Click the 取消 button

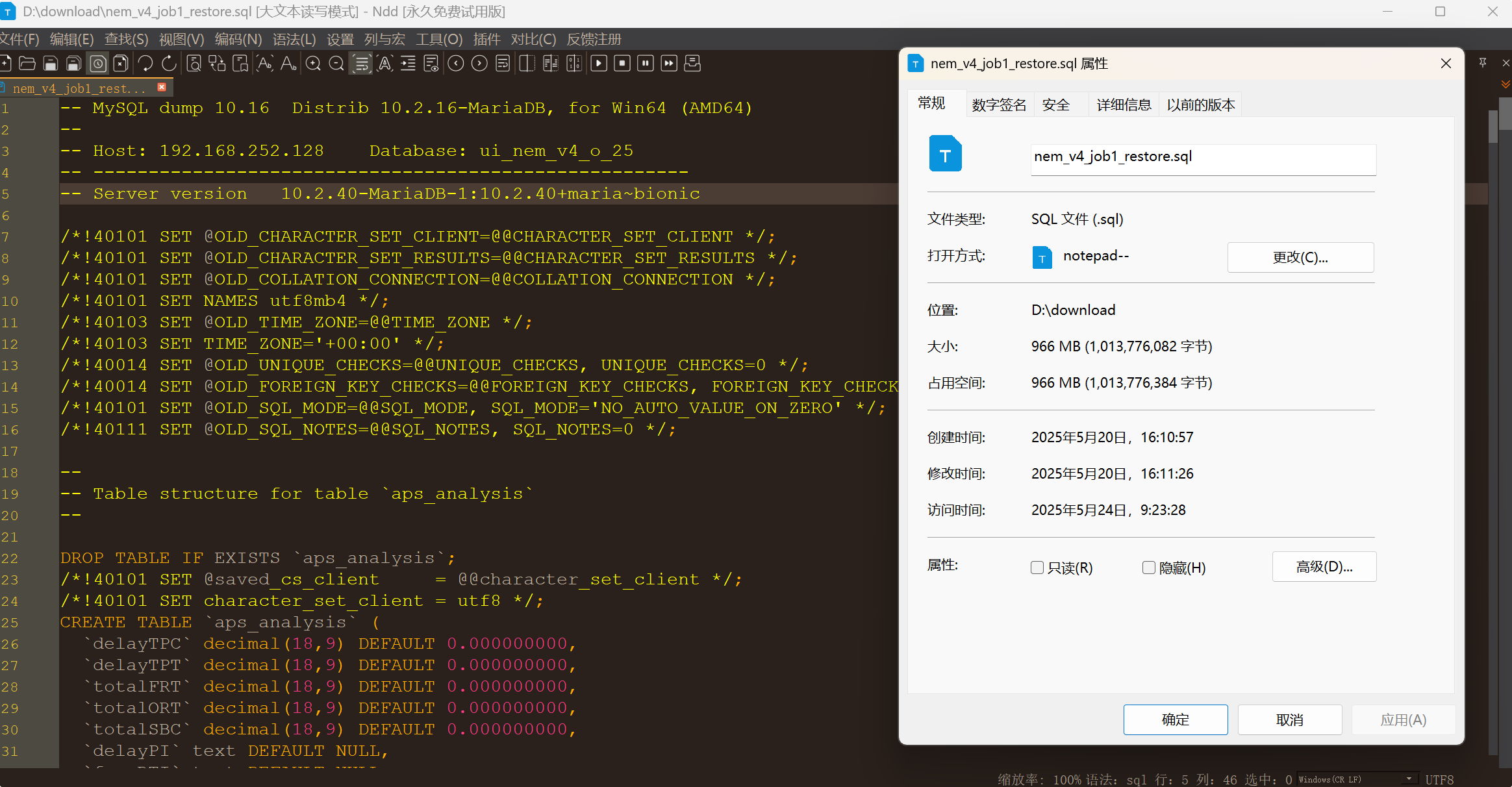click(x=1290, y=719)
